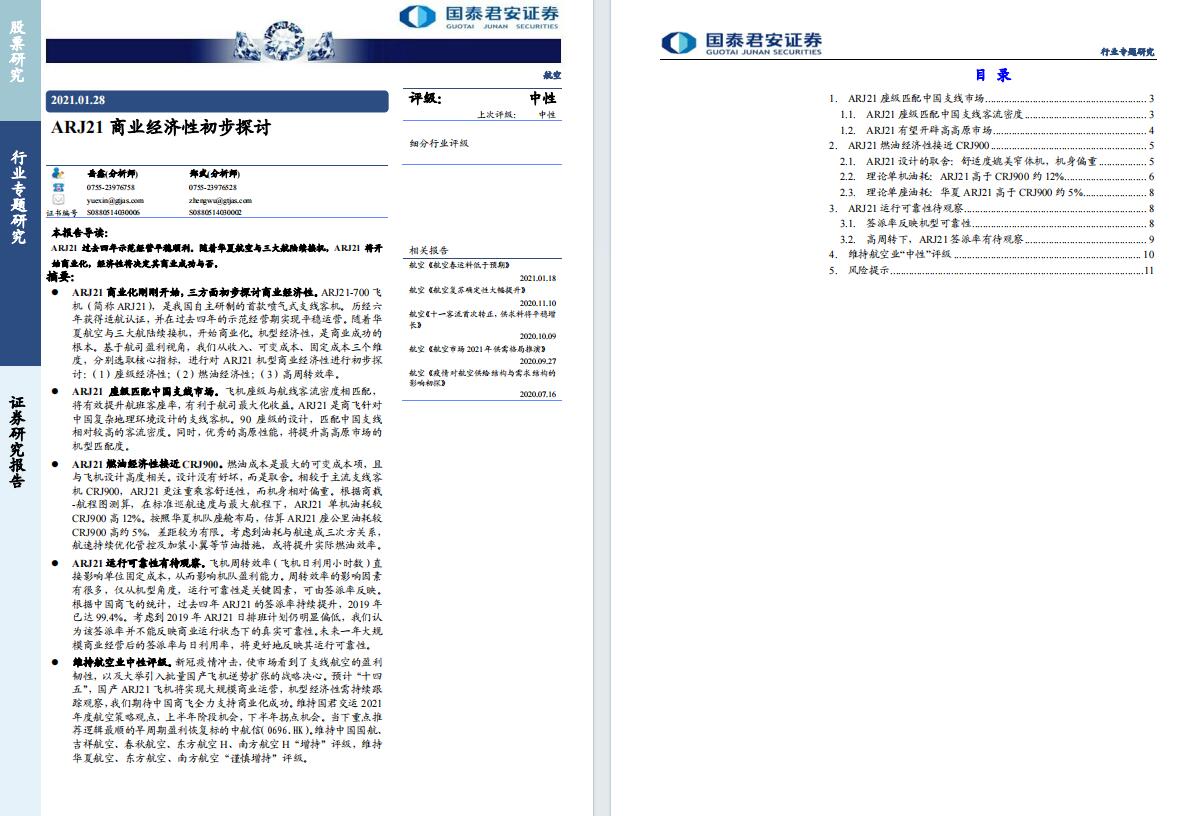This screenshot has height=816, width=1195.
Task: Click the '摘要:' heading
Action: coord(60,277)
